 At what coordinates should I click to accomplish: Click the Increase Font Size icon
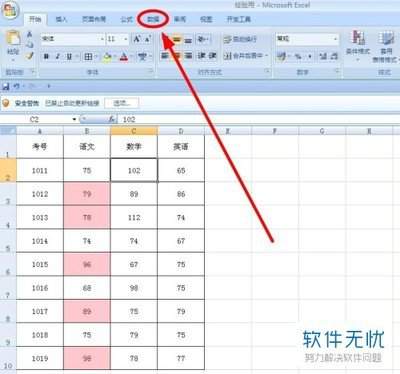click(137, 39)
